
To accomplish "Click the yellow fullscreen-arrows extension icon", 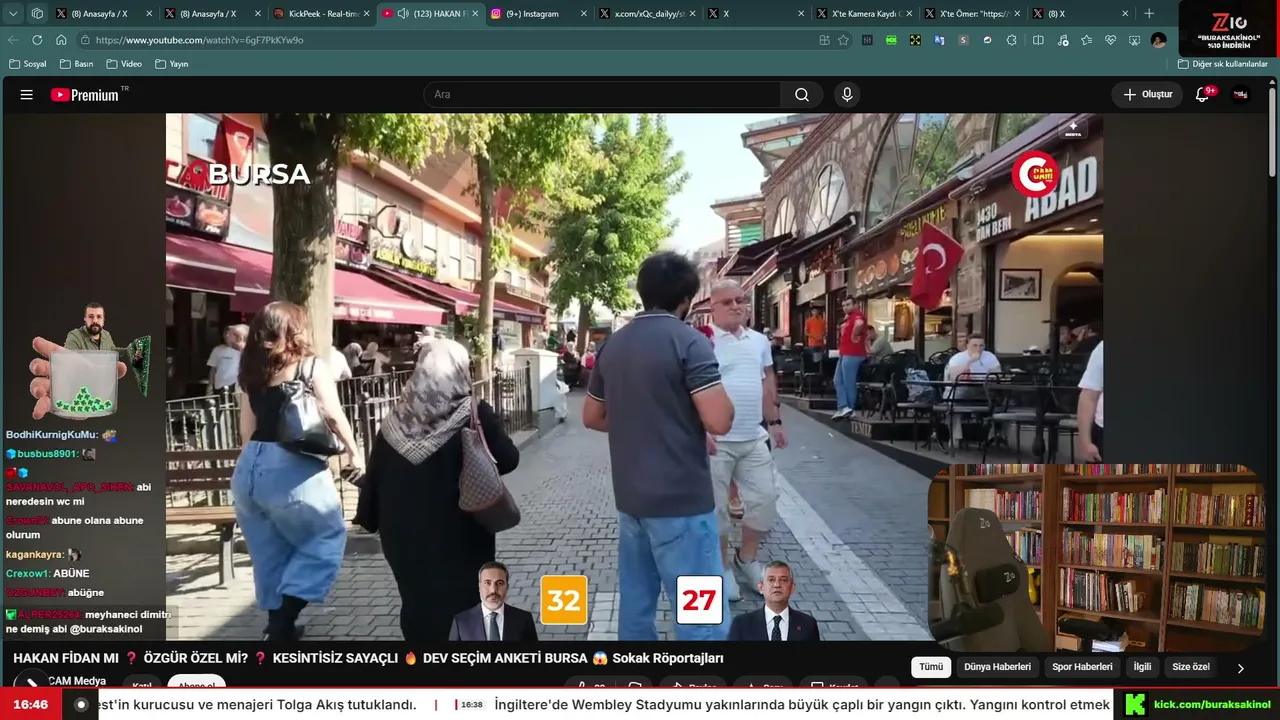I will 915,40.
